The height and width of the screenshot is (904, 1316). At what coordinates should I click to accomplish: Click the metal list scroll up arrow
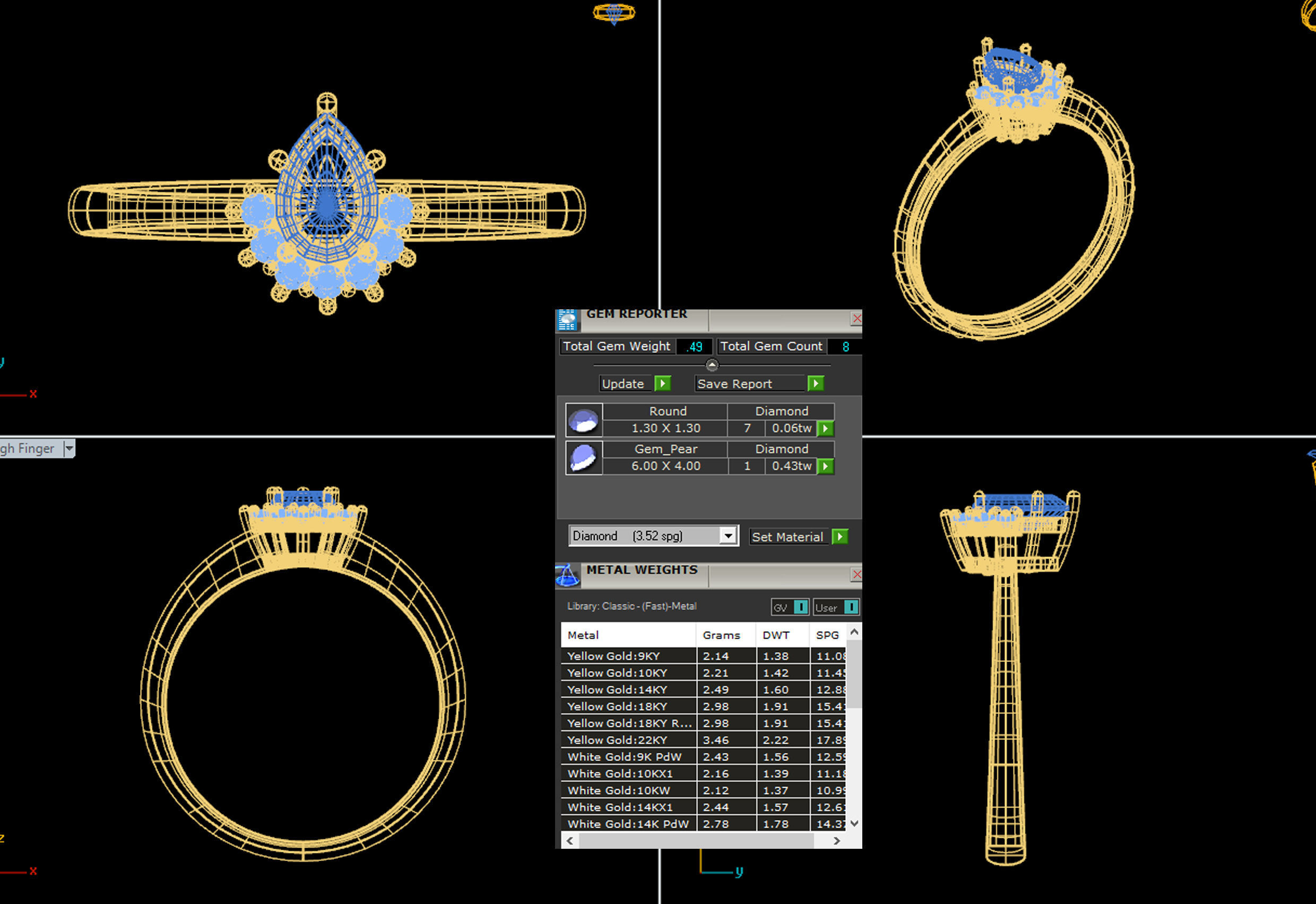pyautogui.click(x=854, y=631)
